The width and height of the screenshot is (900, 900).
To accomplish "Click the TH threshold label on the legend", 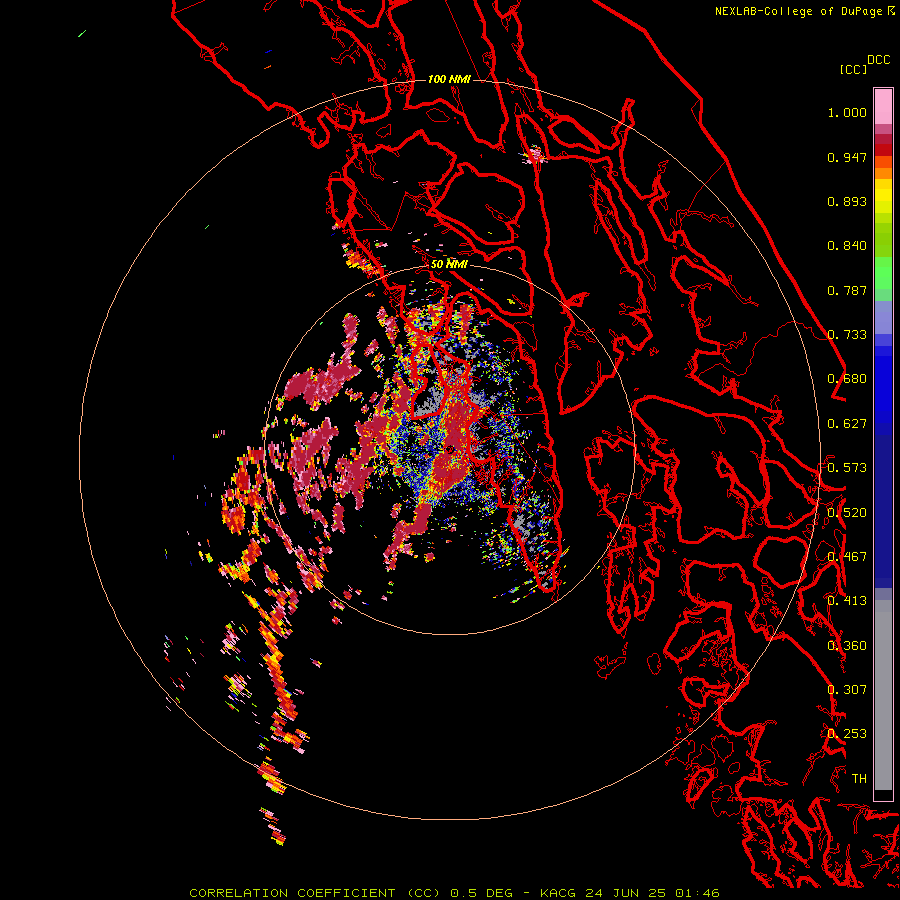I will [x=859, y=779].
